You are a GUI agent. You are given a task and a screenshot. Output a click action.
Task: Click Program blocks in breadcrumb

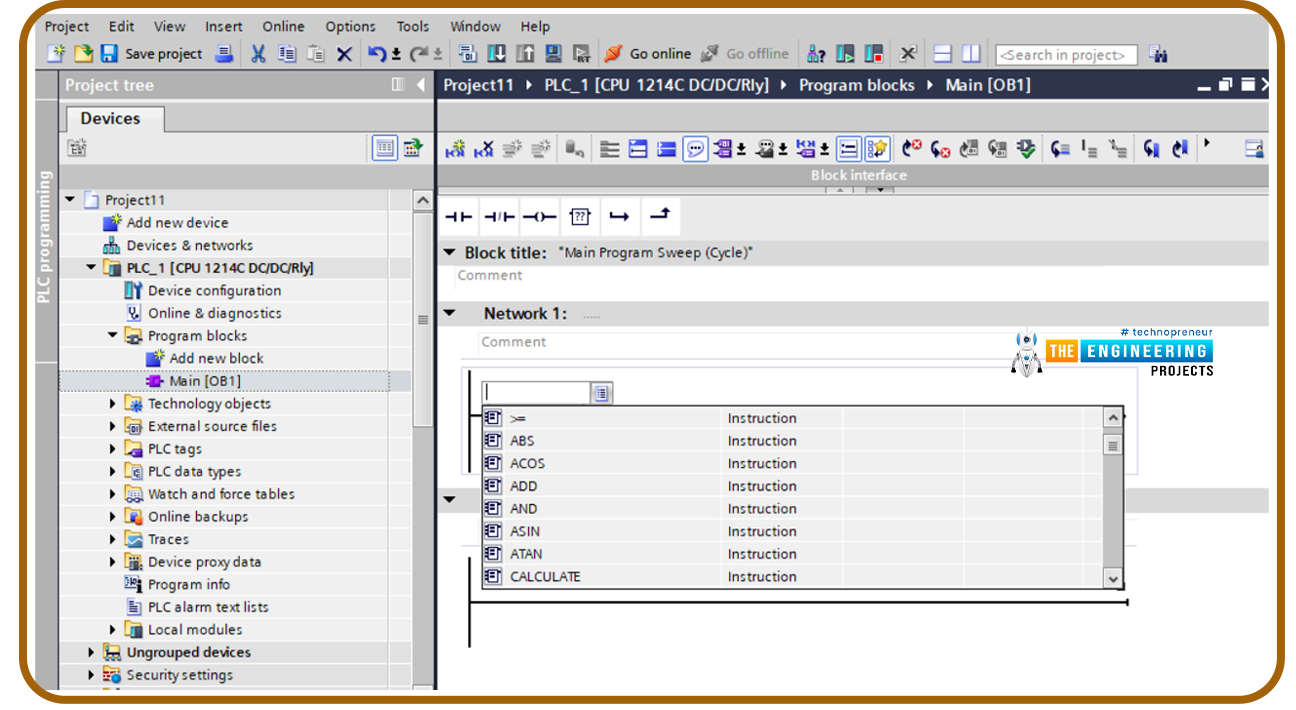[857, 85]
